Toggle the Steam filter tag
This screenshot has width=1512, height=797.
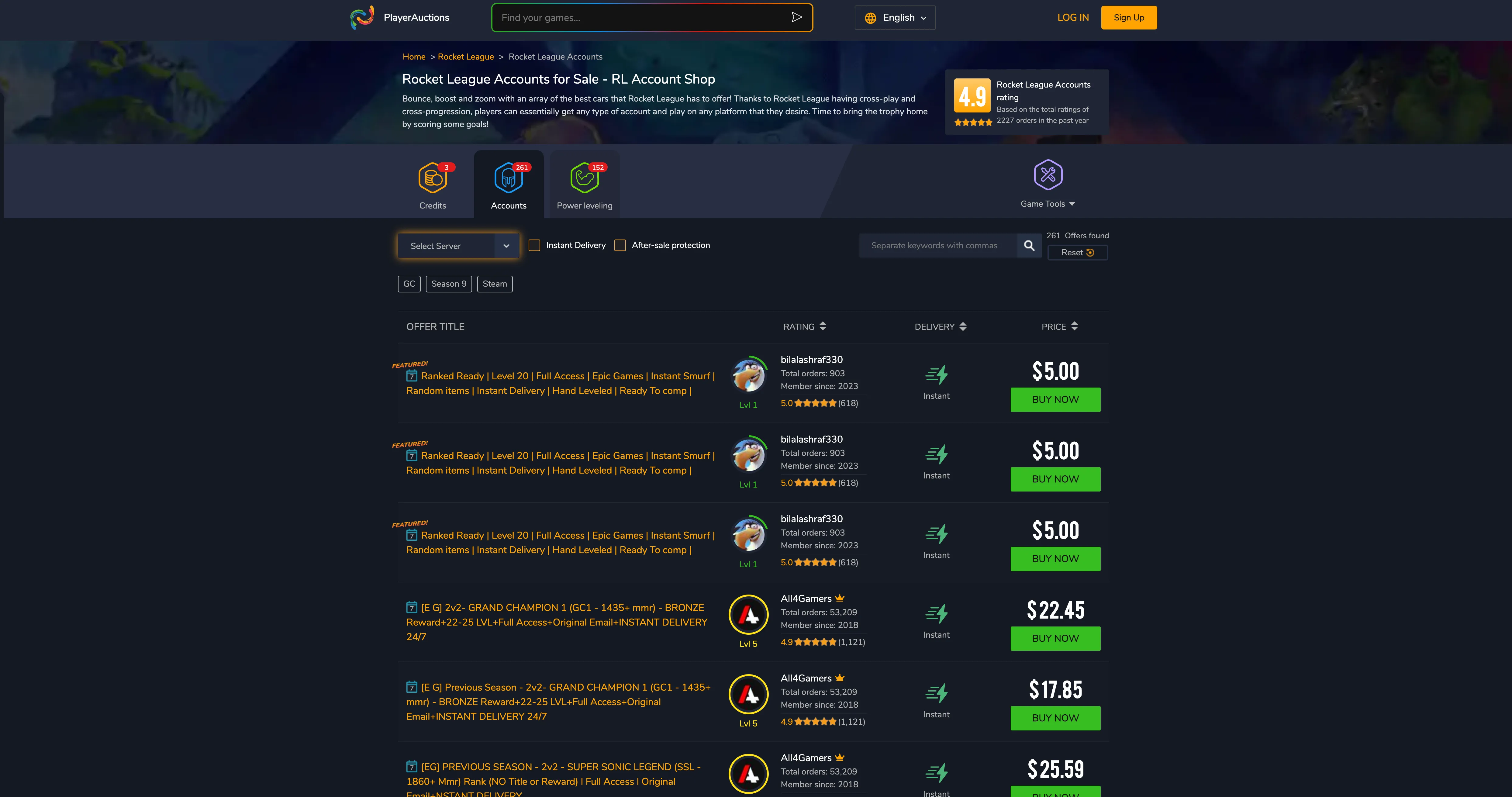pyautogui.click(x=495, y=284)
